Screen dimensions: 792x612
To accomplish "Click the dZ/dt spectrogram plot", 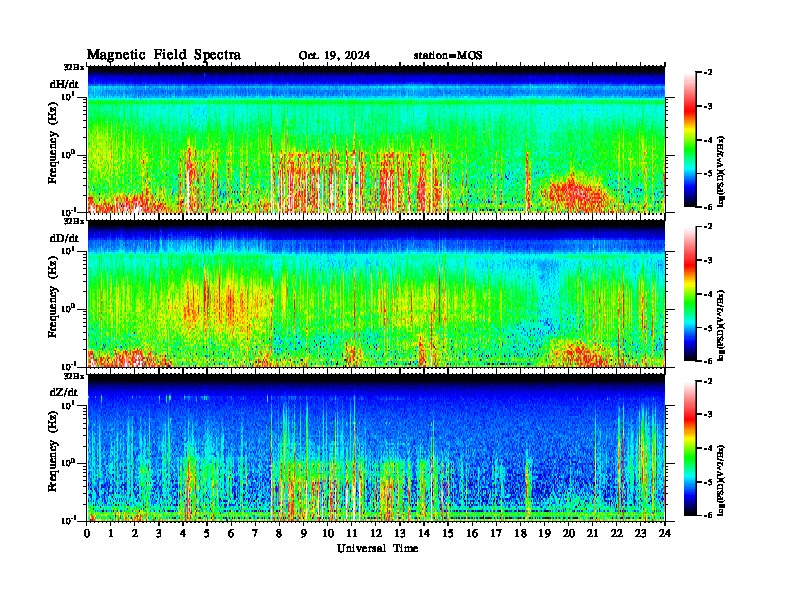I will pyautogui.click(x=376, y=448).
